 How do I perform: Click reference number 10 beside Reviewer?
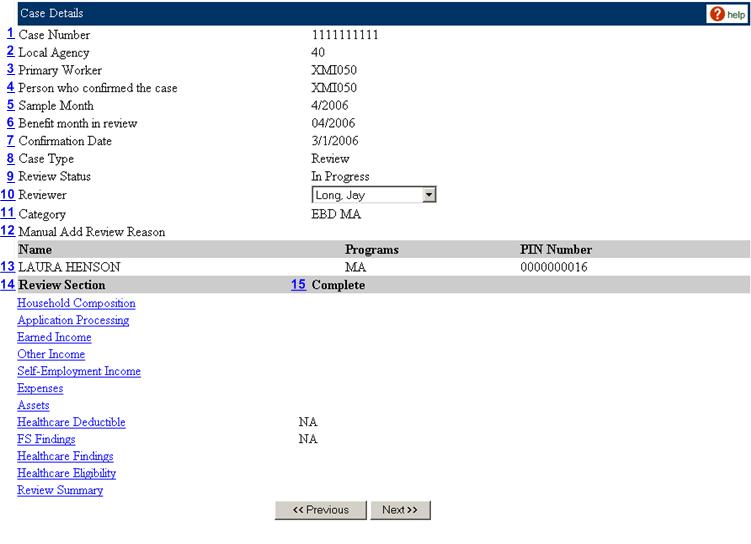pos(7,195)
